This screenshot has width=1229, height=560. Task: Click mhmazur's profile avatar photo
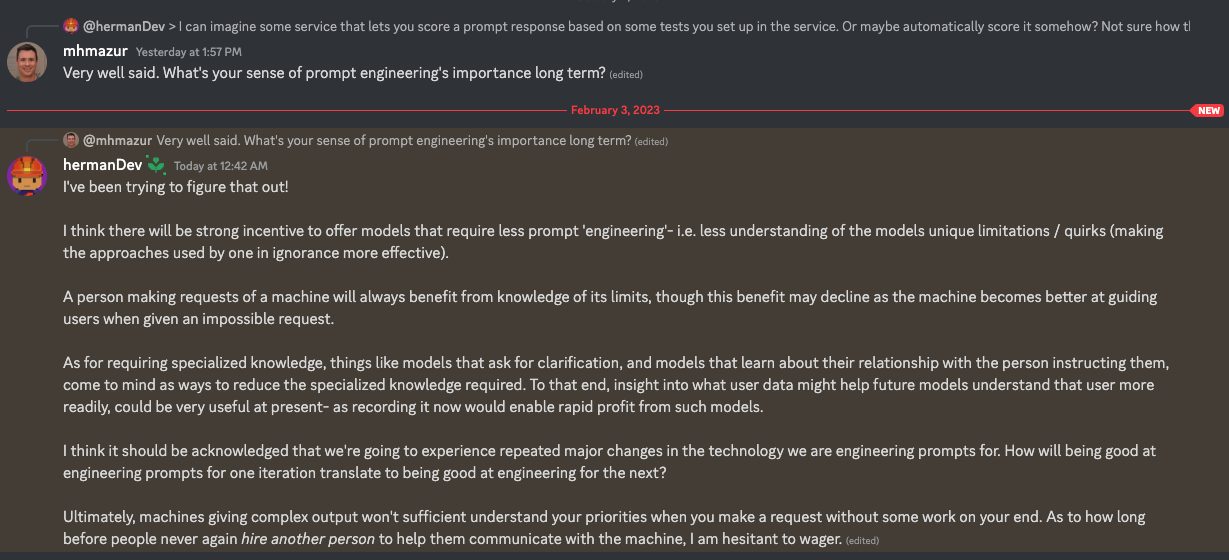(x=27, y=62)
